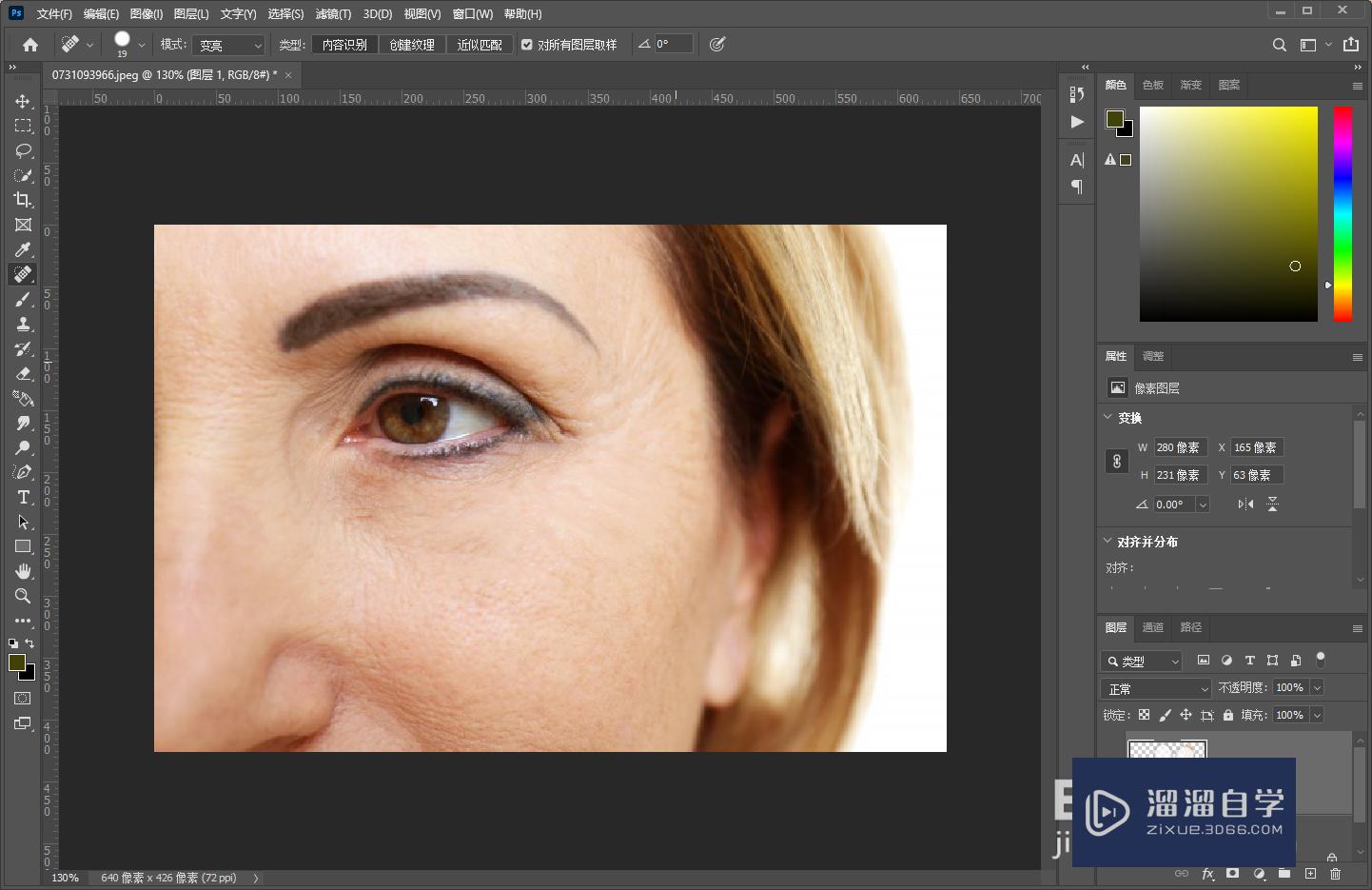The width and height of the screenshot is (1372, 890).
Task: Open the 图像(I) menu
Action: coord(147,14)
